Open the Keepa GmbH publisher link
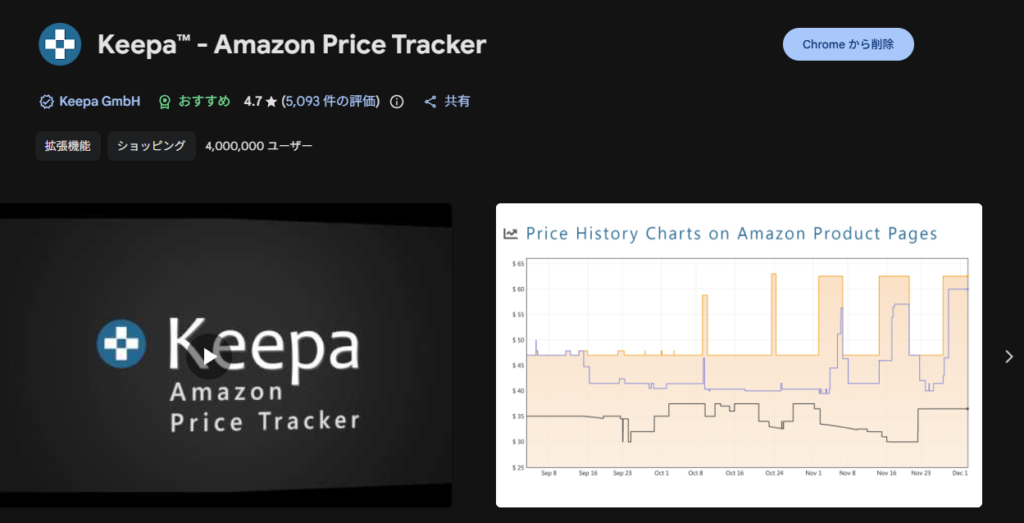 point(99,101)
